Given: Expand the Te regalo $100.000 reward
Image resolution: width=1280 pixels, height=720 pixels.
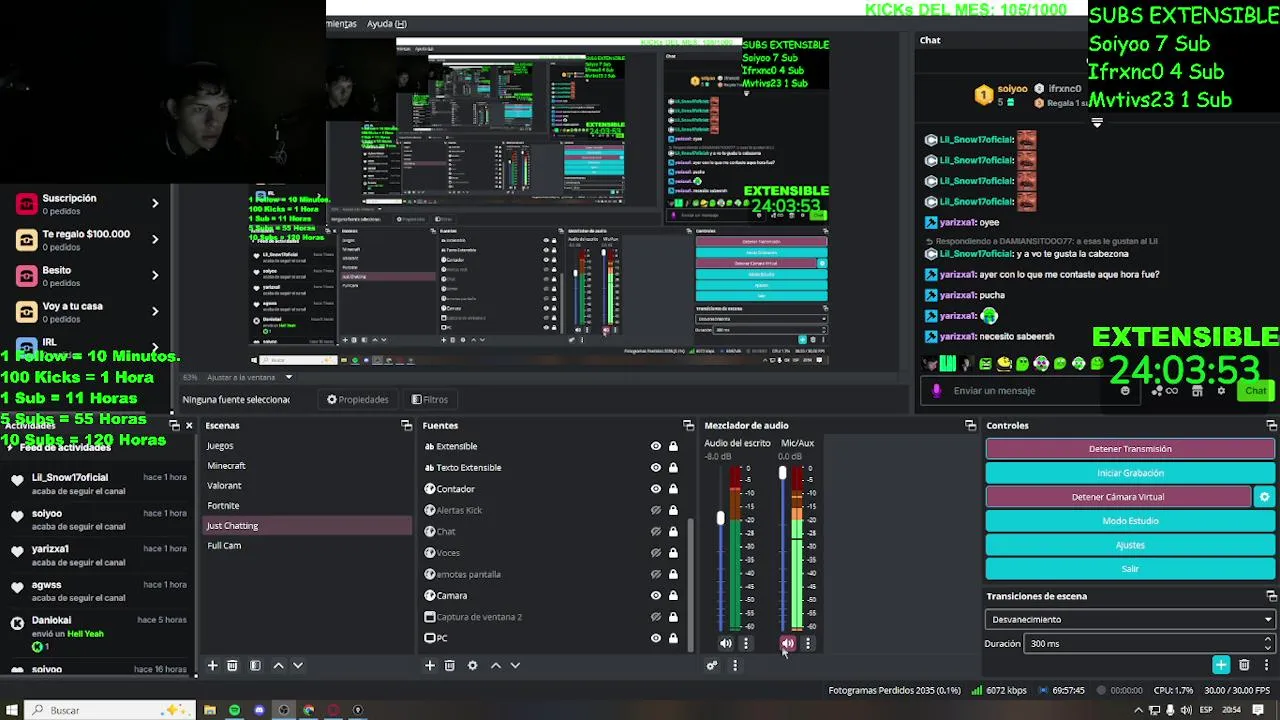Looking at the screenshot, I should click(154, 239).
